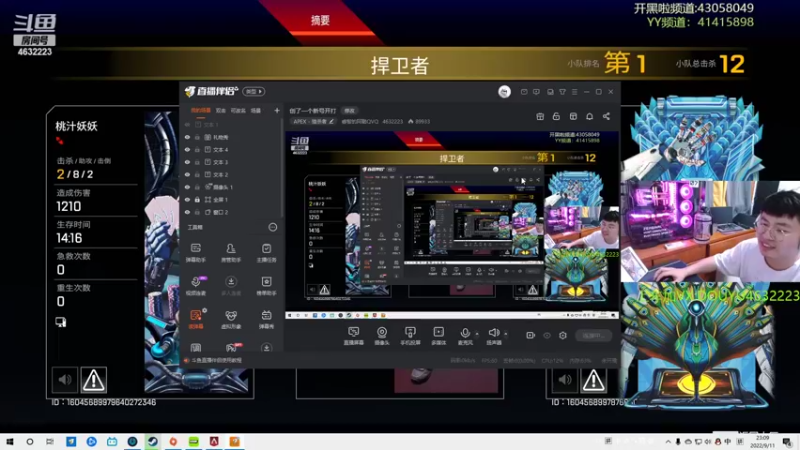
Task: Add a new scene with the plus icon
Action: [277, 110]
